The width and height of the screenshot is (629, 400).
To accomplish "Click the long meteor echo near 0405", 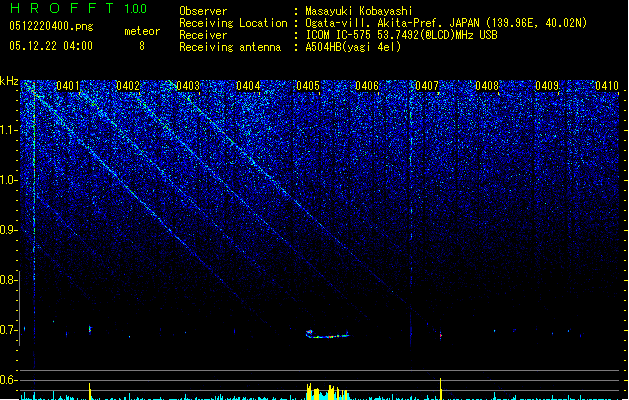I will point(327,335).
